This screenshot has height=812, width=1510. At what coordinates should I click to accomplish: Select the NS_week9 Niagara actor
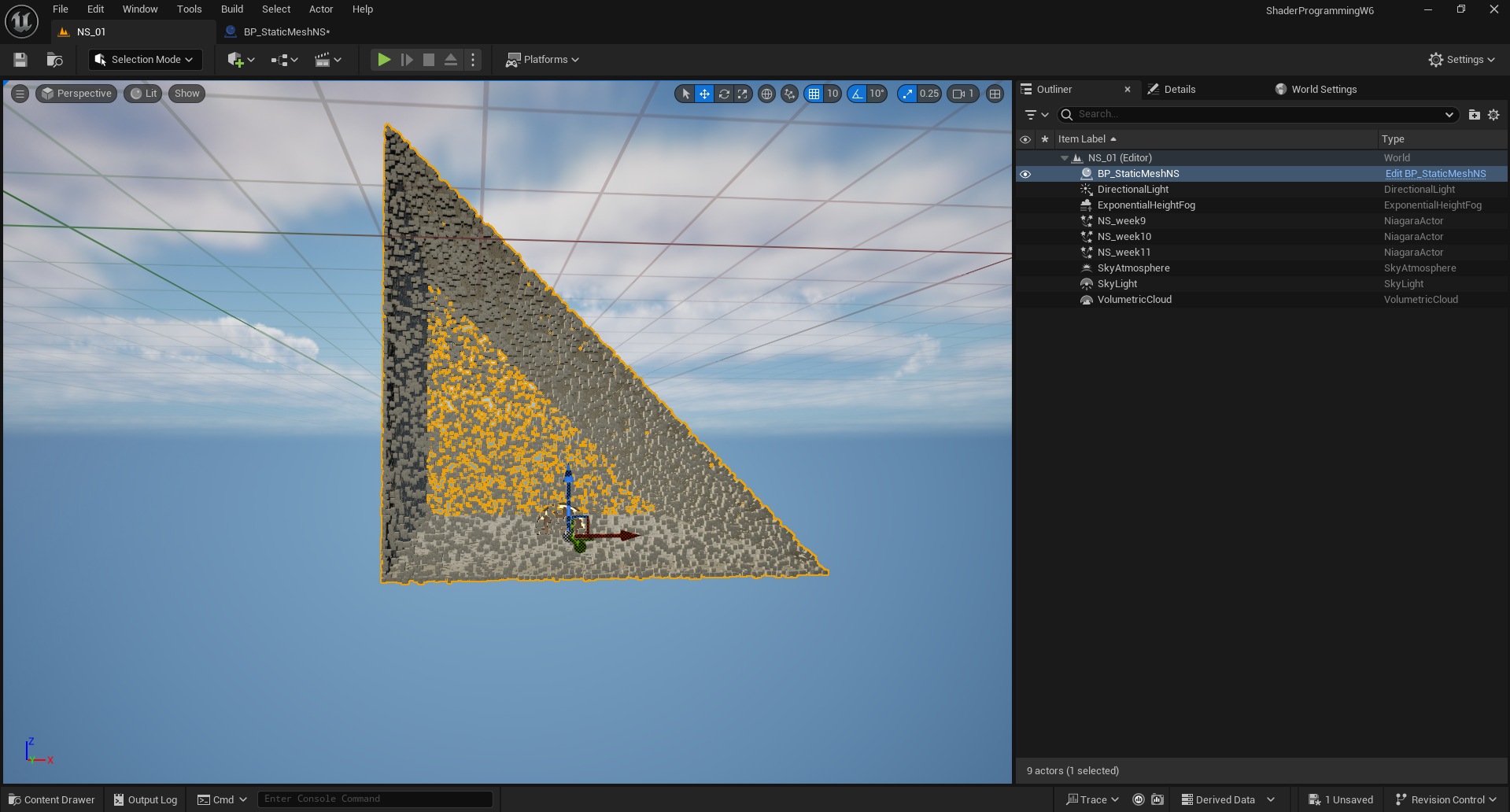click(x=1261, y=221)
